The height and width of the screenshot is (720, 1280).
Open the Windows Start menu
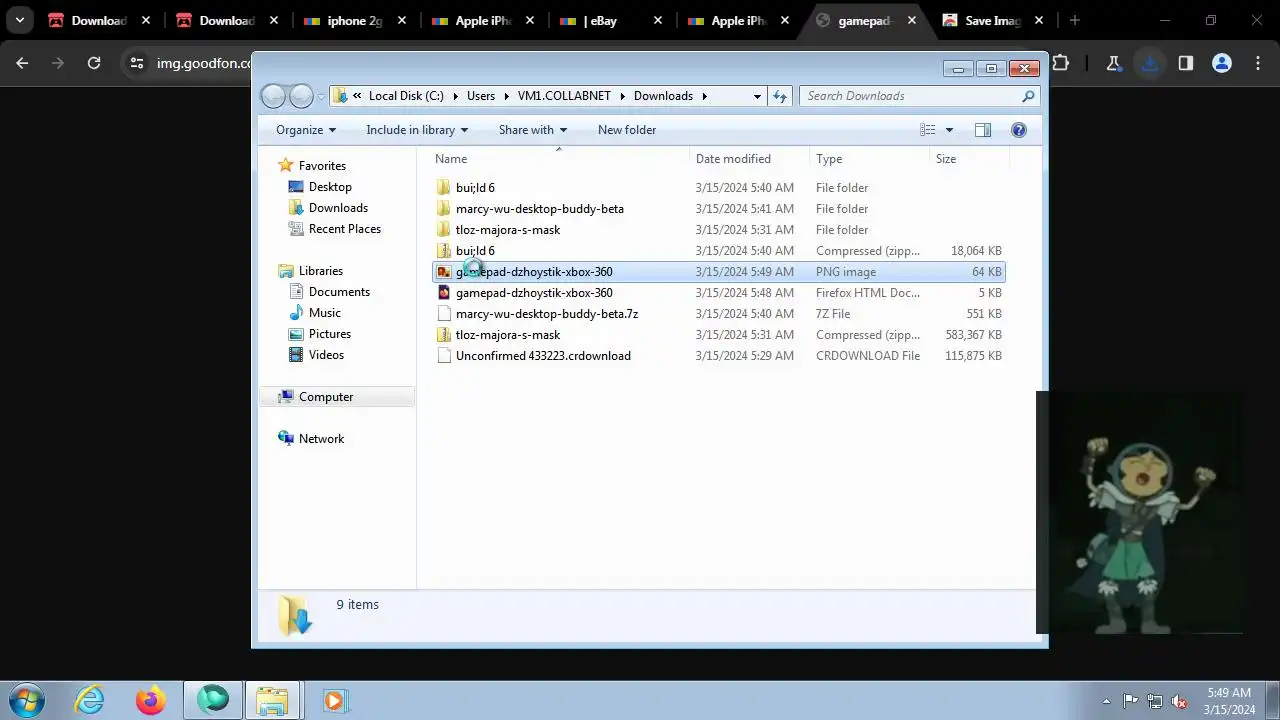point(27,700)
